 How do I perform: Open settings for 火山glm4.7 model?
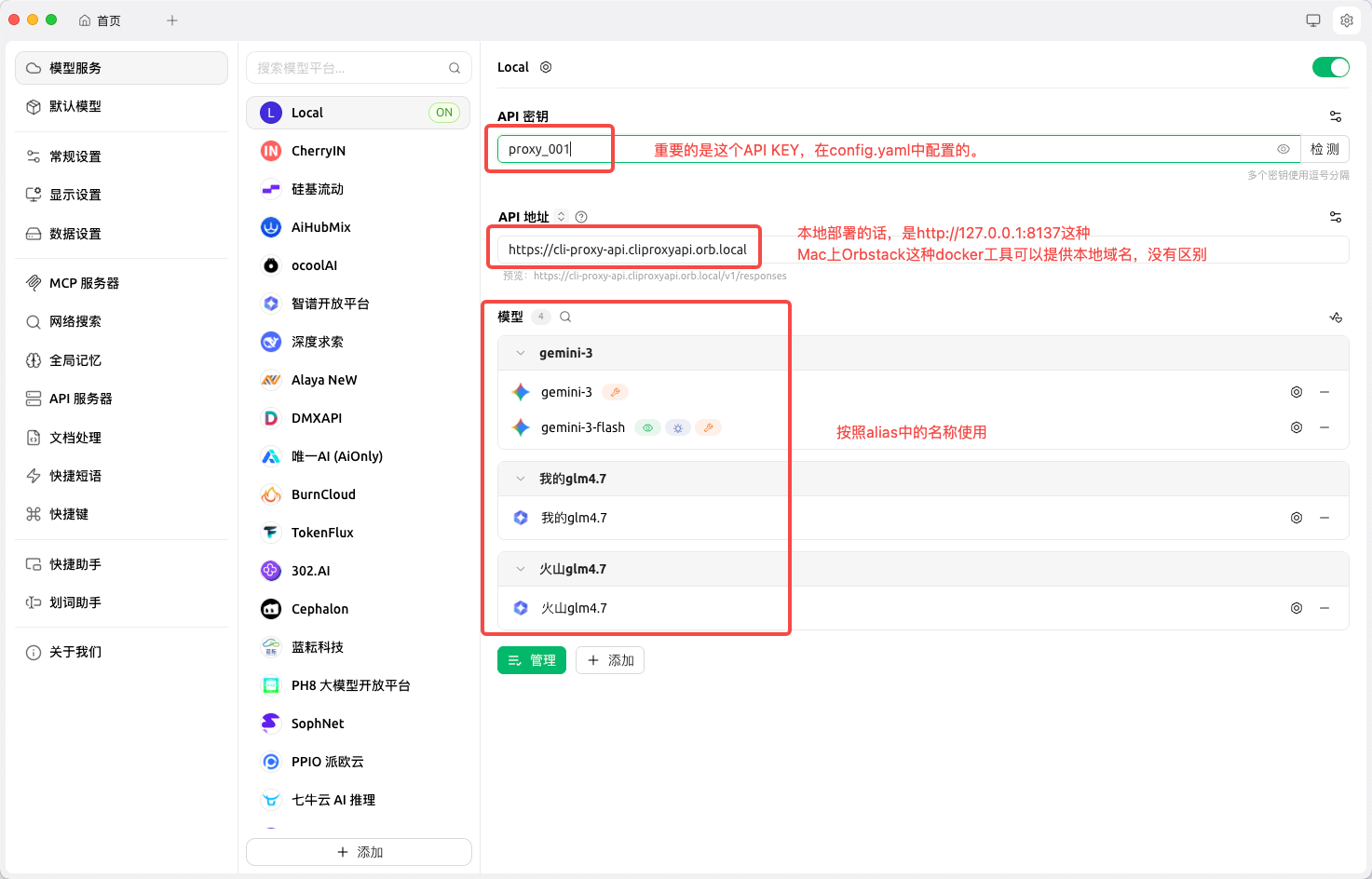(1297, 608)
